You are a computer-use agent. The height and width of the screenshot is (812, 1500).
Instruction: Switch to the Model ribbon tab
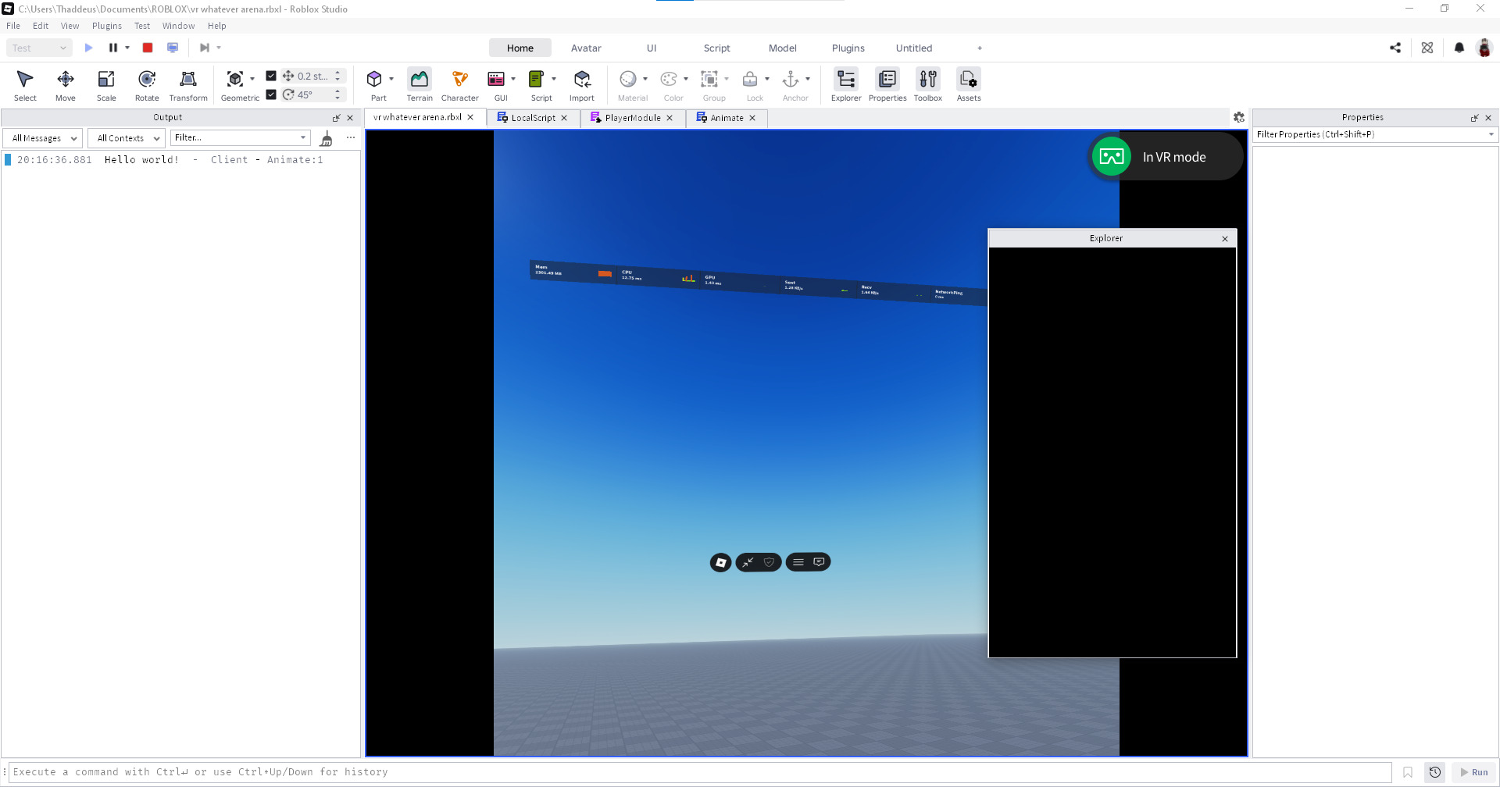coord(783,48)
